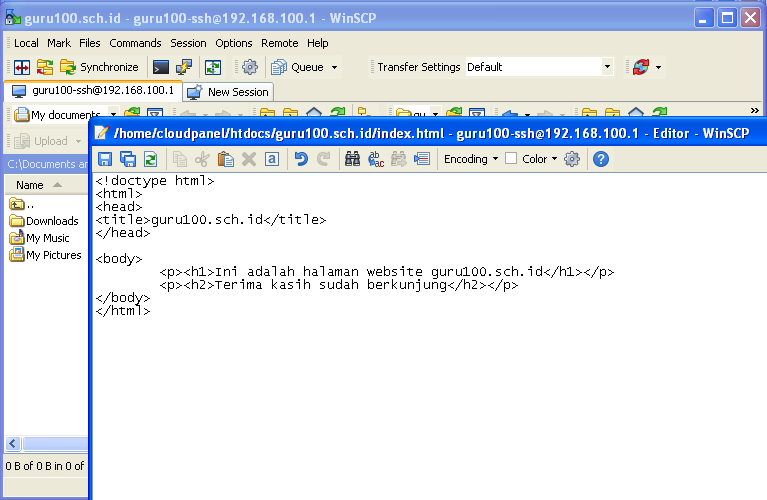Expand the Encoding dropdown
Viewport: 767px width, 500px height.
pos(471,159)
